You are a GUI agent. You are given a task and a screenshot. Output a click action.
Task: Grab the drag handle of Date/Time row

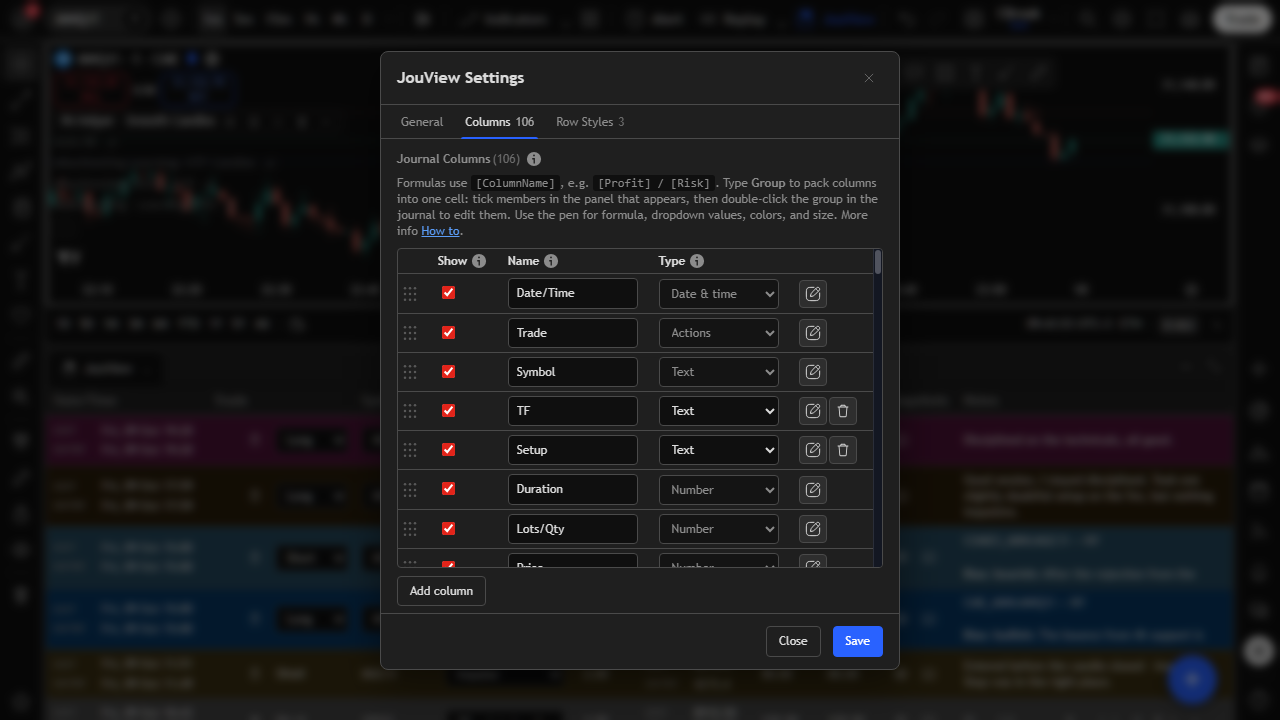click(410, 293)
